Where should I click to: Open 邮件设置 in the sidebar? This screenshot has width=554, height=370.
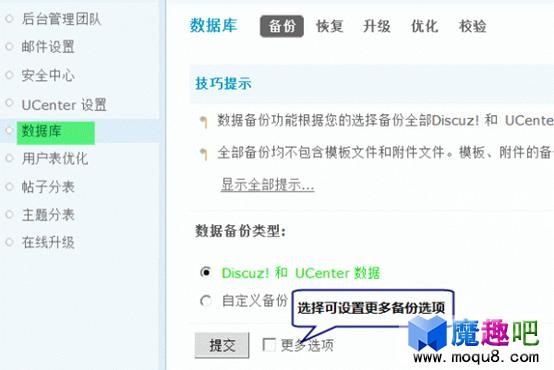click(48, 47)
